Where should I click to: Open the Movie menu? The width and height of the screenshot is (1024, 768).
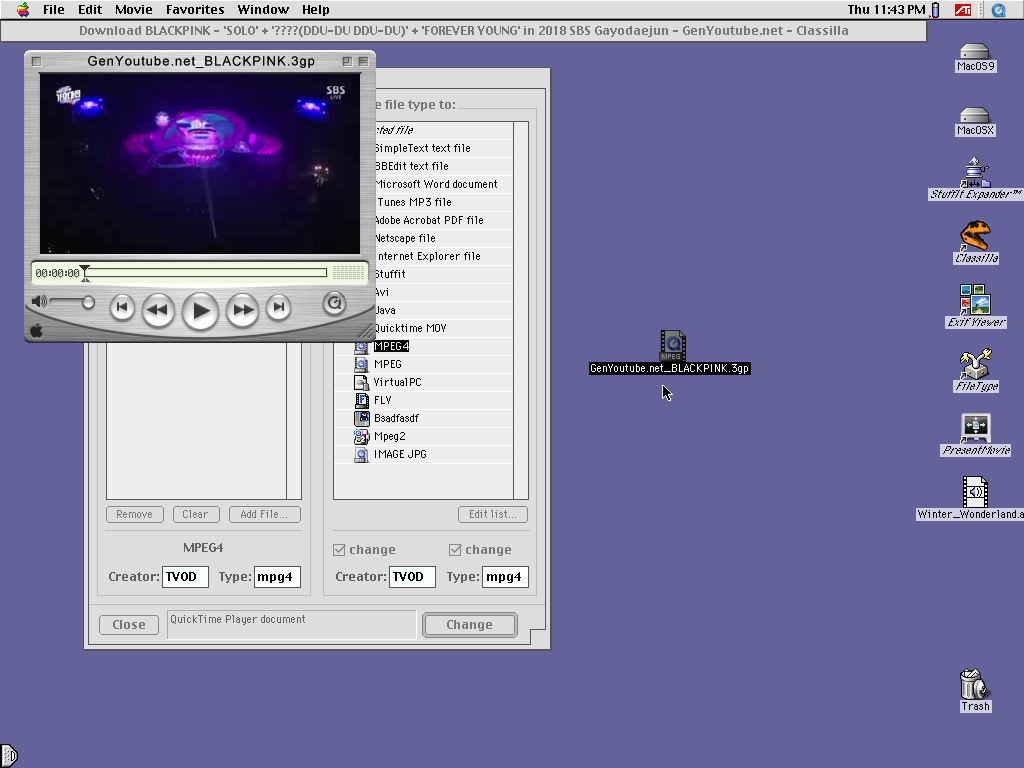point(133,10)
